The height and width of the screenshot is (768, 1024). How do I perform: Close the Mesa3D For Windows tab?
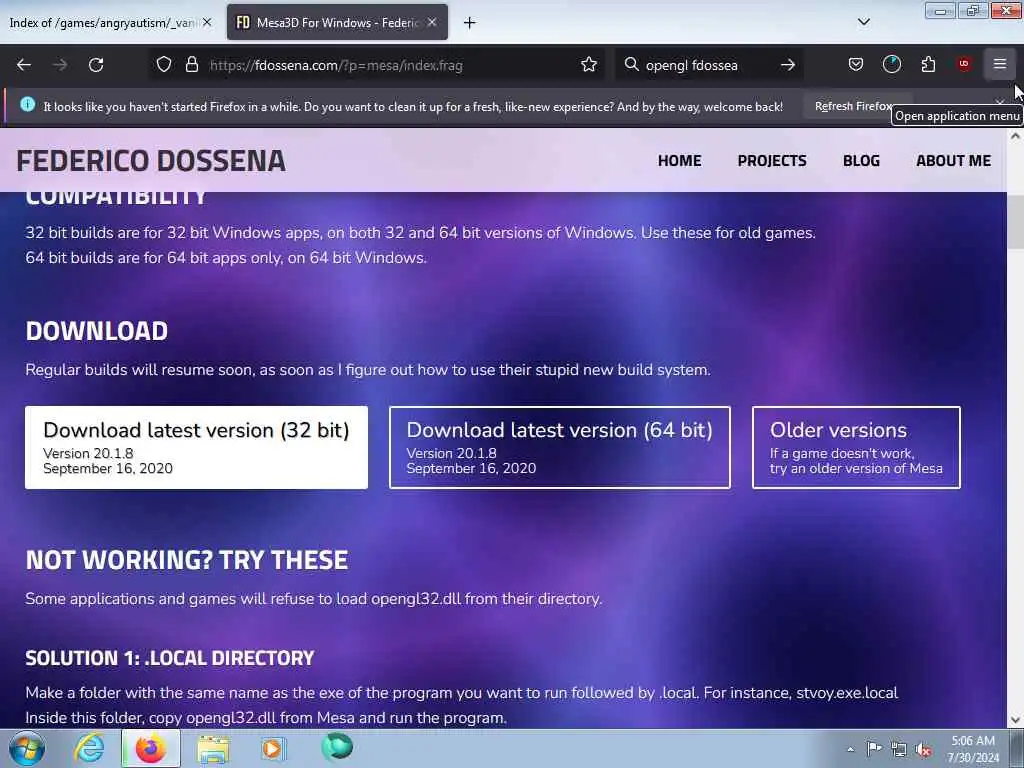pyautogui.click(x=432, y=22)
